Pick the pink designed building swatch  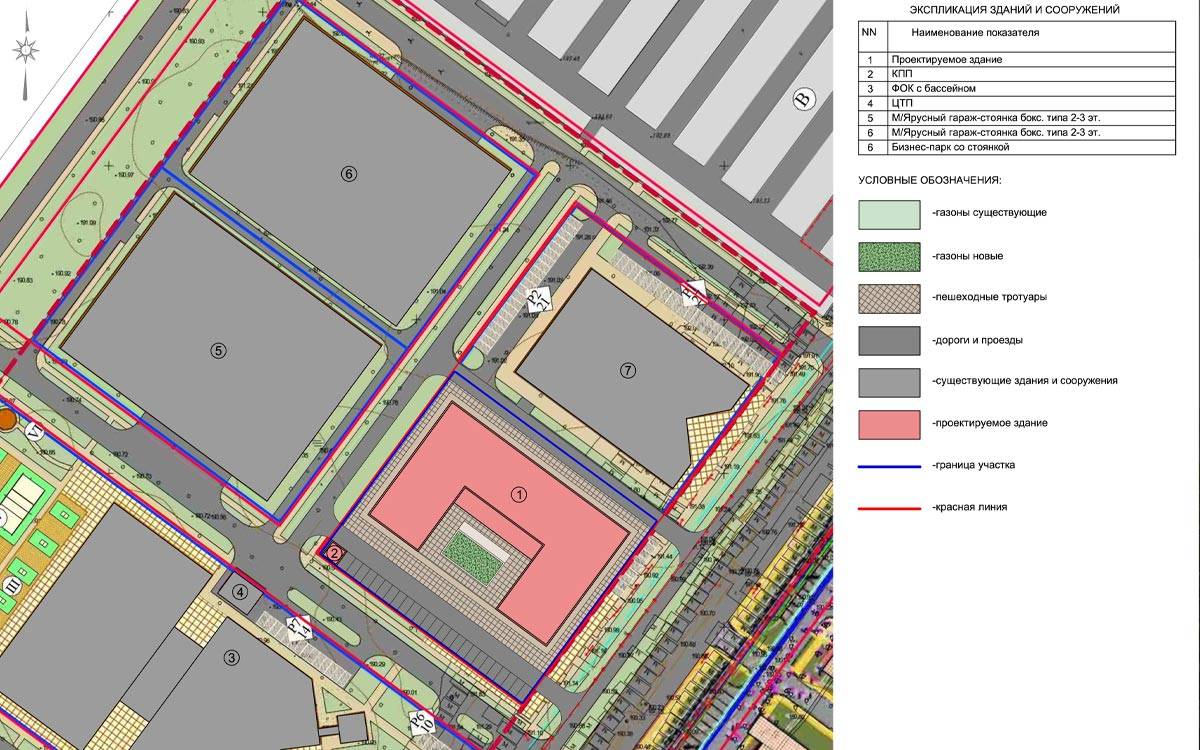pos(889,424)
